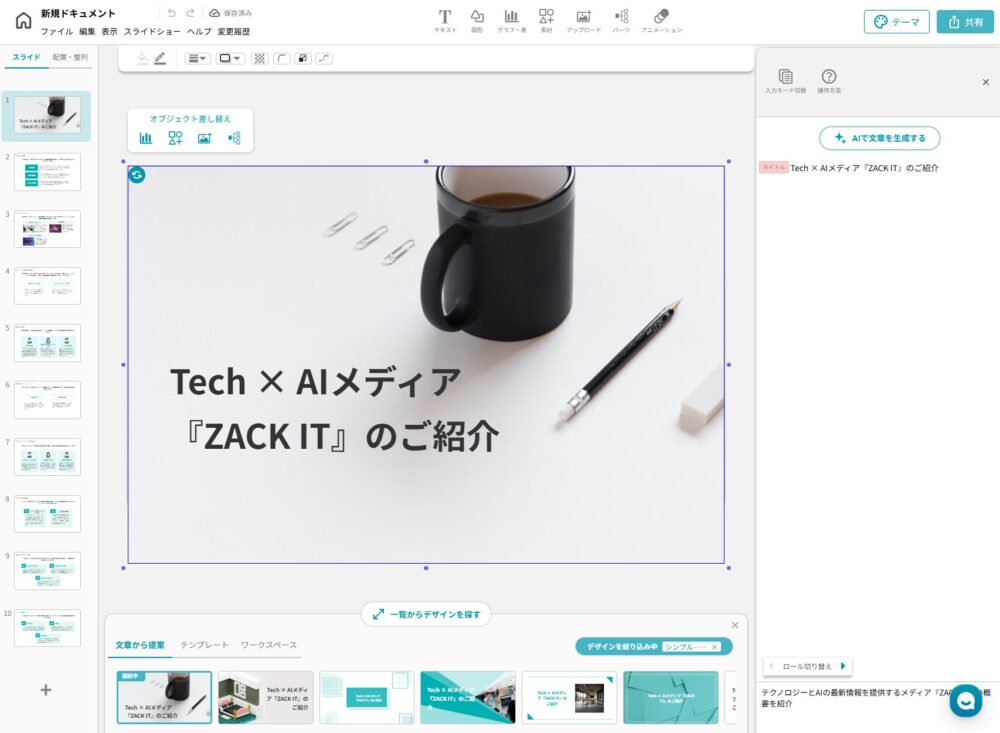Screen dimensions: 1000x733
Task: Open the Graph and Table tool
Action: coord(511,20)
